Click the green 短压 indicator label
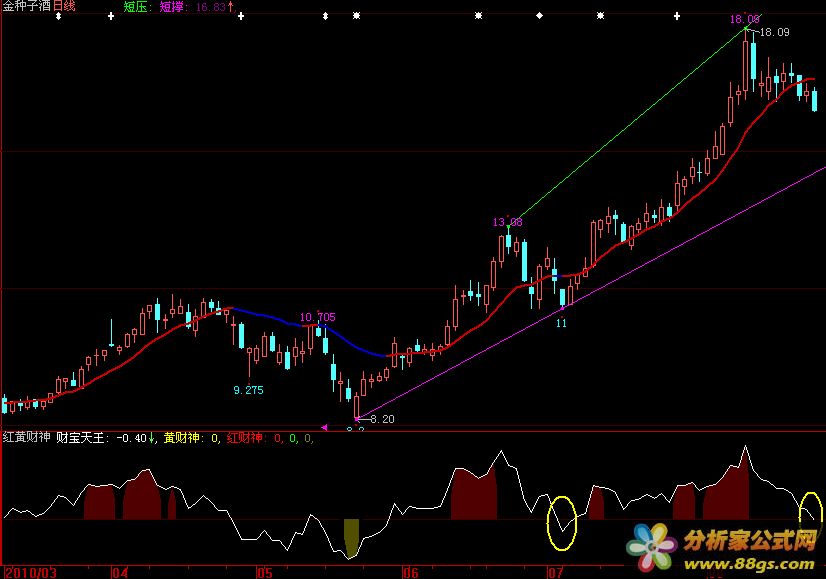Viewport: 826px width, 579px height. (138, 7)
